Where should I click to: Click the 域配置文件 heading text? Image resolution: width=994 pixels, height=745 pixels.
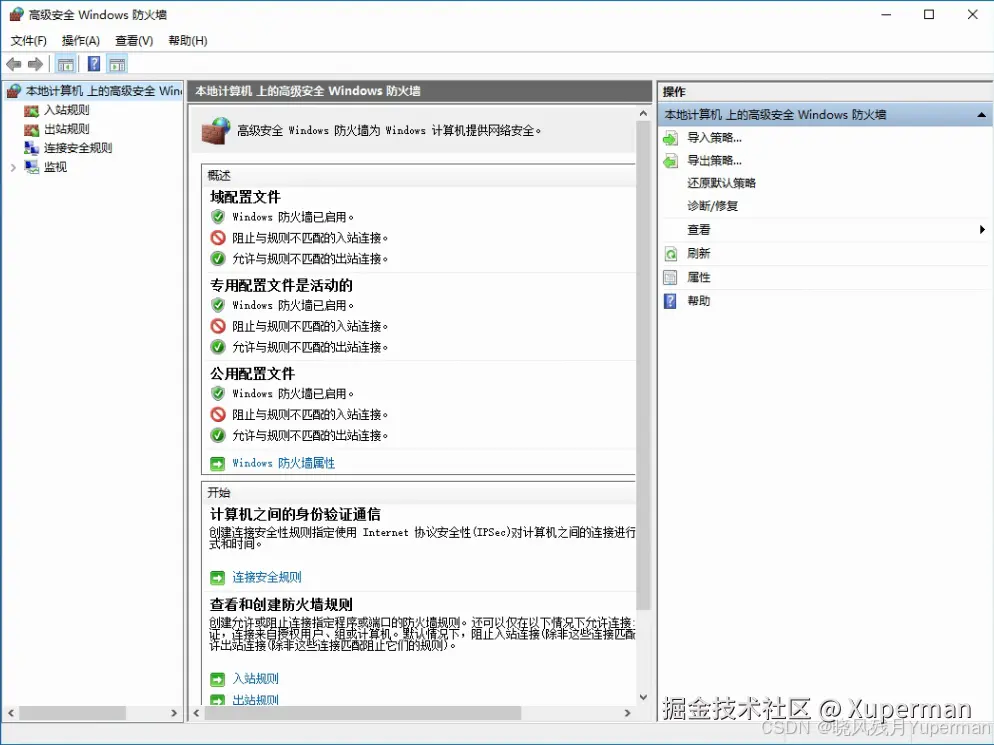coord(245,197)
